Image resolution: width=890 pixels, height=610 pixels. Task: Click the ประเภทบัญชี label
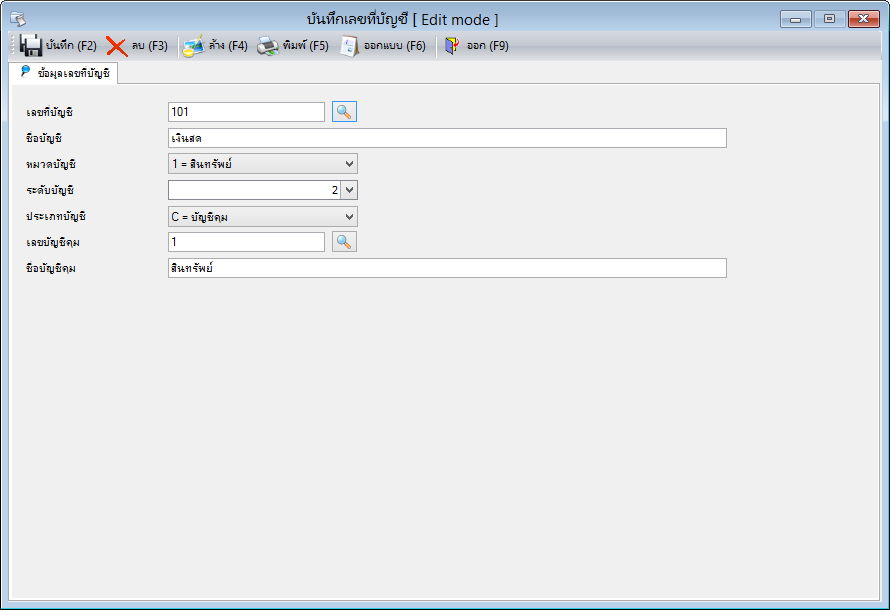[56, 217]
